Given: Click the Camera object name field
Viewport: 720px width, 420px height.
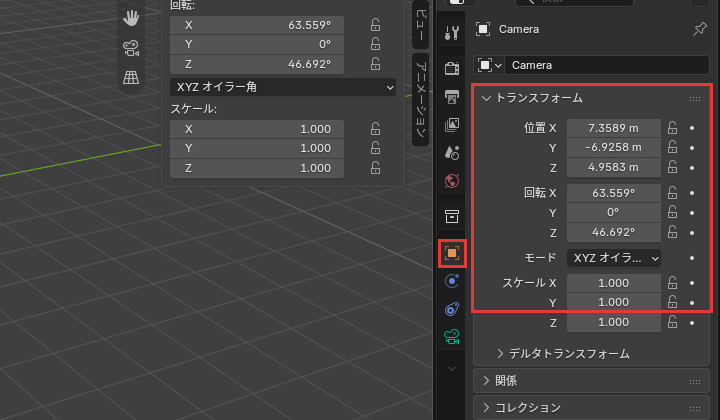Looking at the screenshot, I should (x=607, y=65).
